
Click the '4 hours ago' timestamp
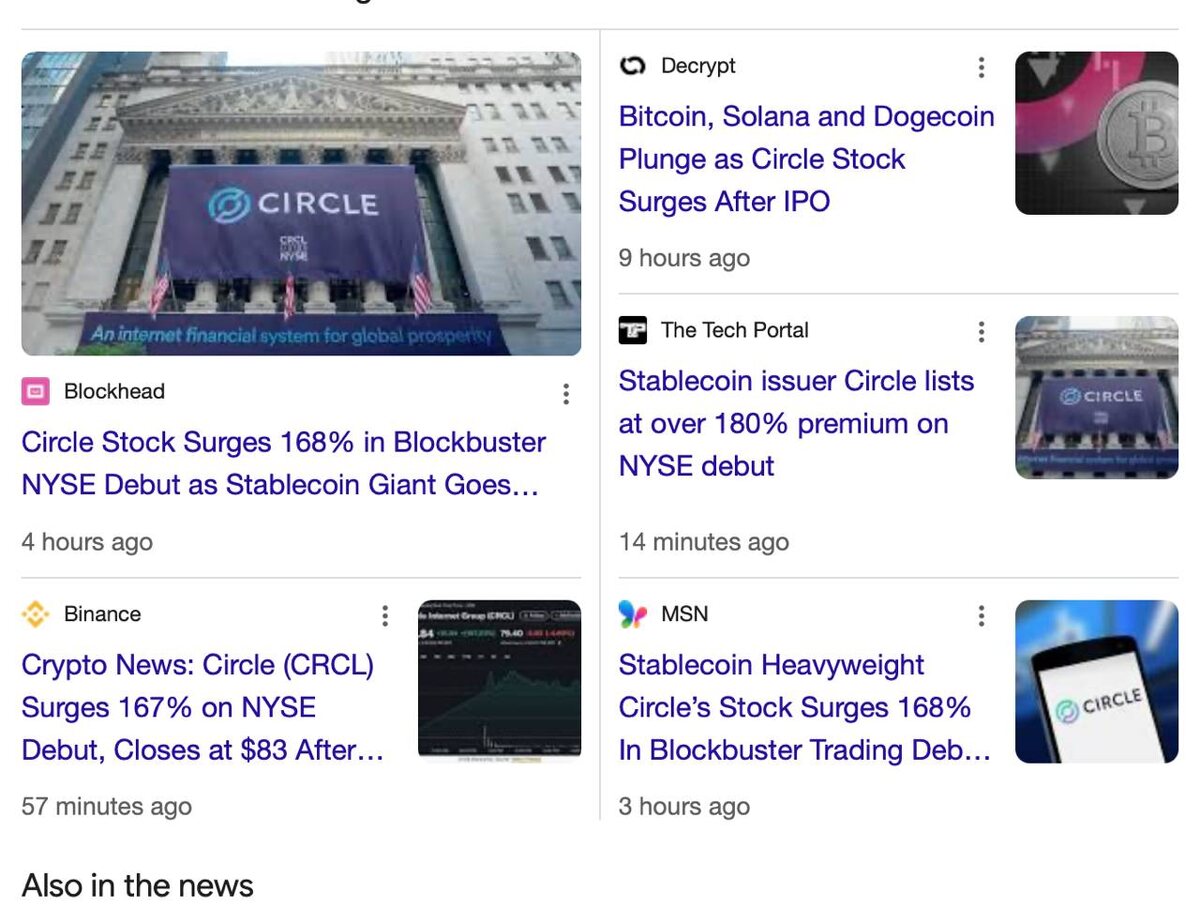(87, 543)
